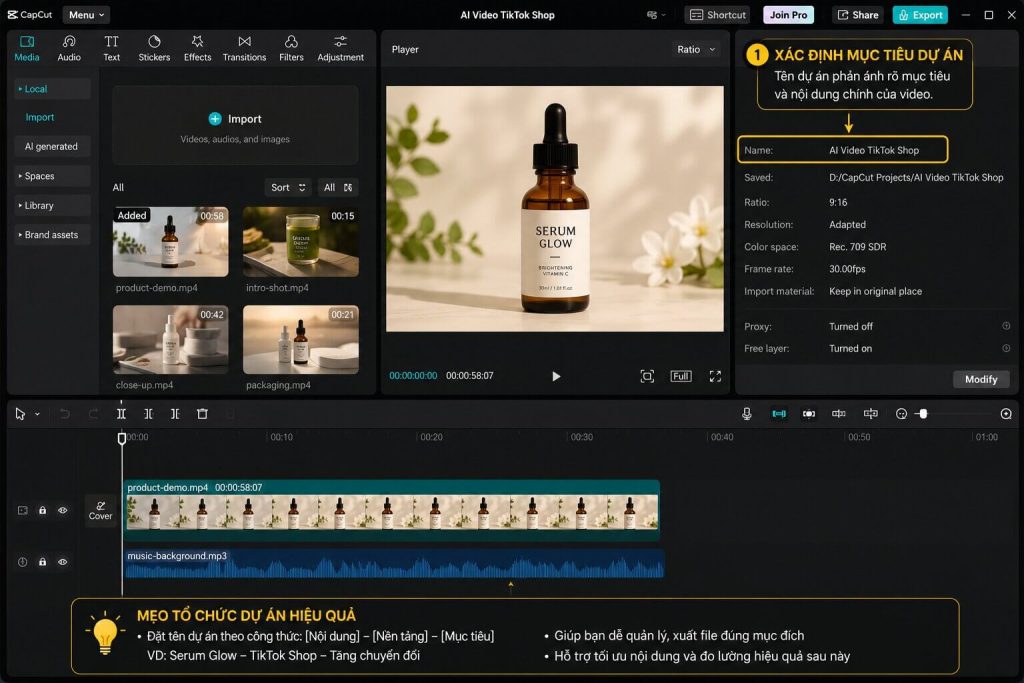The image size is (1024, 683).
Task: Open the Ratio dropdown in Player
Action: [696, 49]
